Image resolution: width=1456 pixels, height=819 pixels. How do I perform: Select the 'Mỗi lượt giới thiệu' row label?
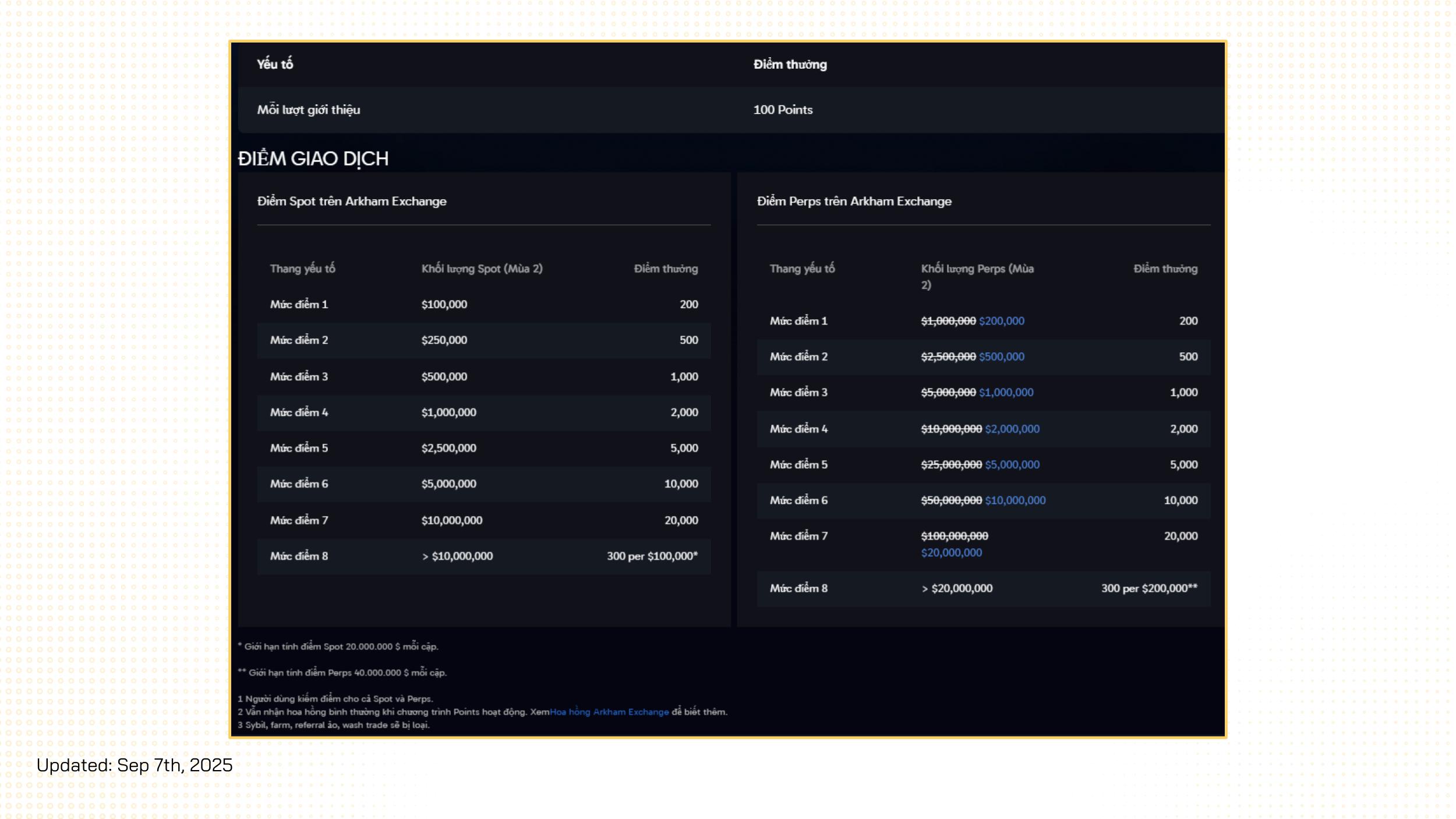[x=309, y=110]
